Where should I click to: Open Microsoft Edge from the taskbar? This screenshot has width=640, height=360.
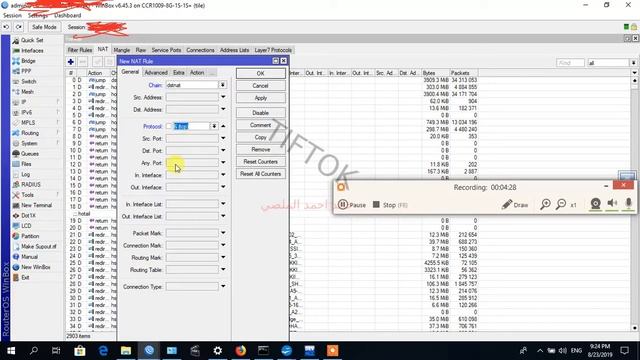[x=103, y=351]
